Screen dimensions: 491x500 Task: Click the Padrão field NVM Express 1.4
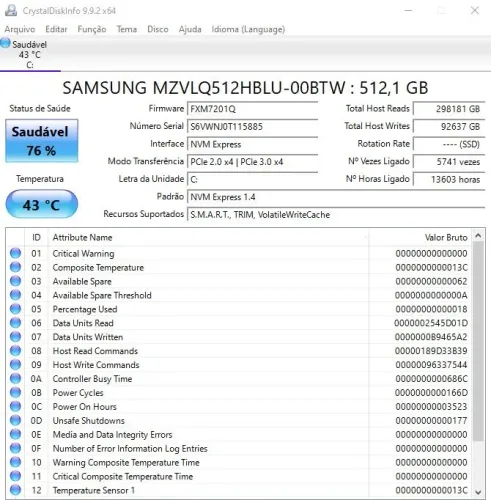click(336, 197)
